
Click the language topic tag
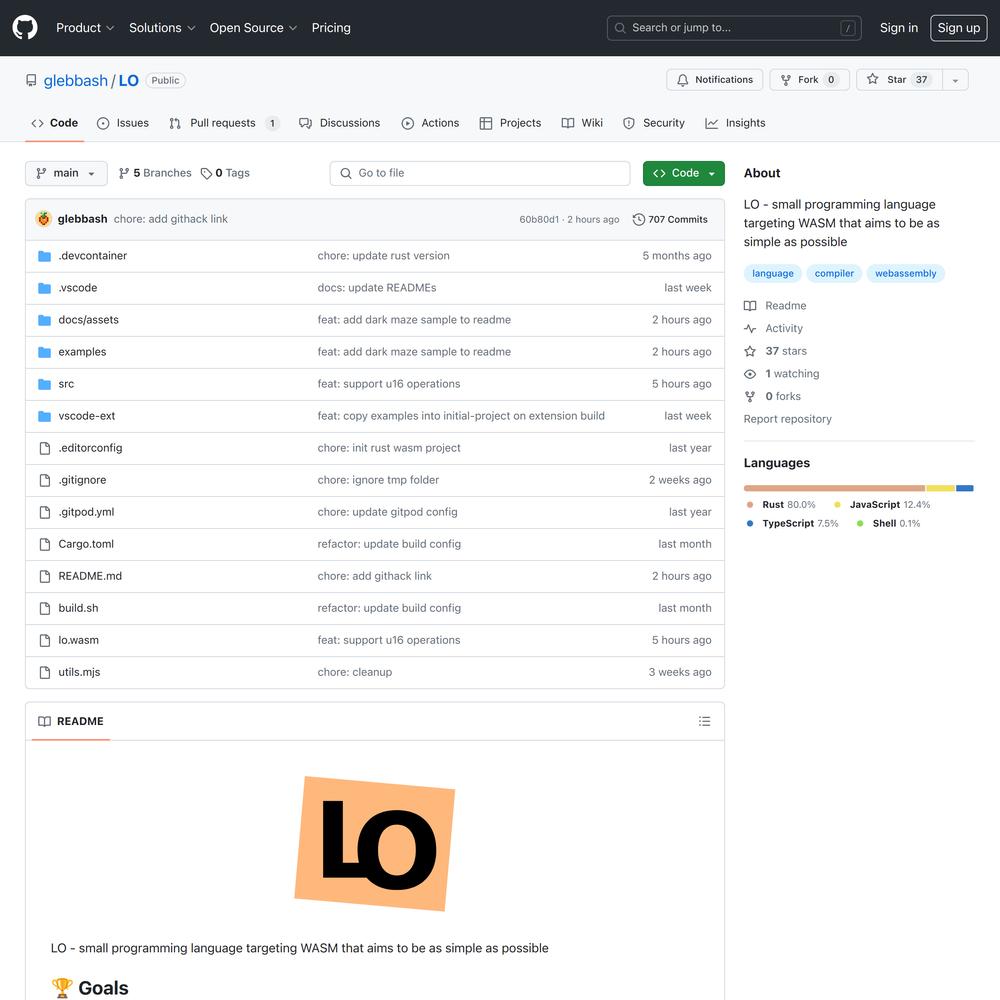click(773, 274)
